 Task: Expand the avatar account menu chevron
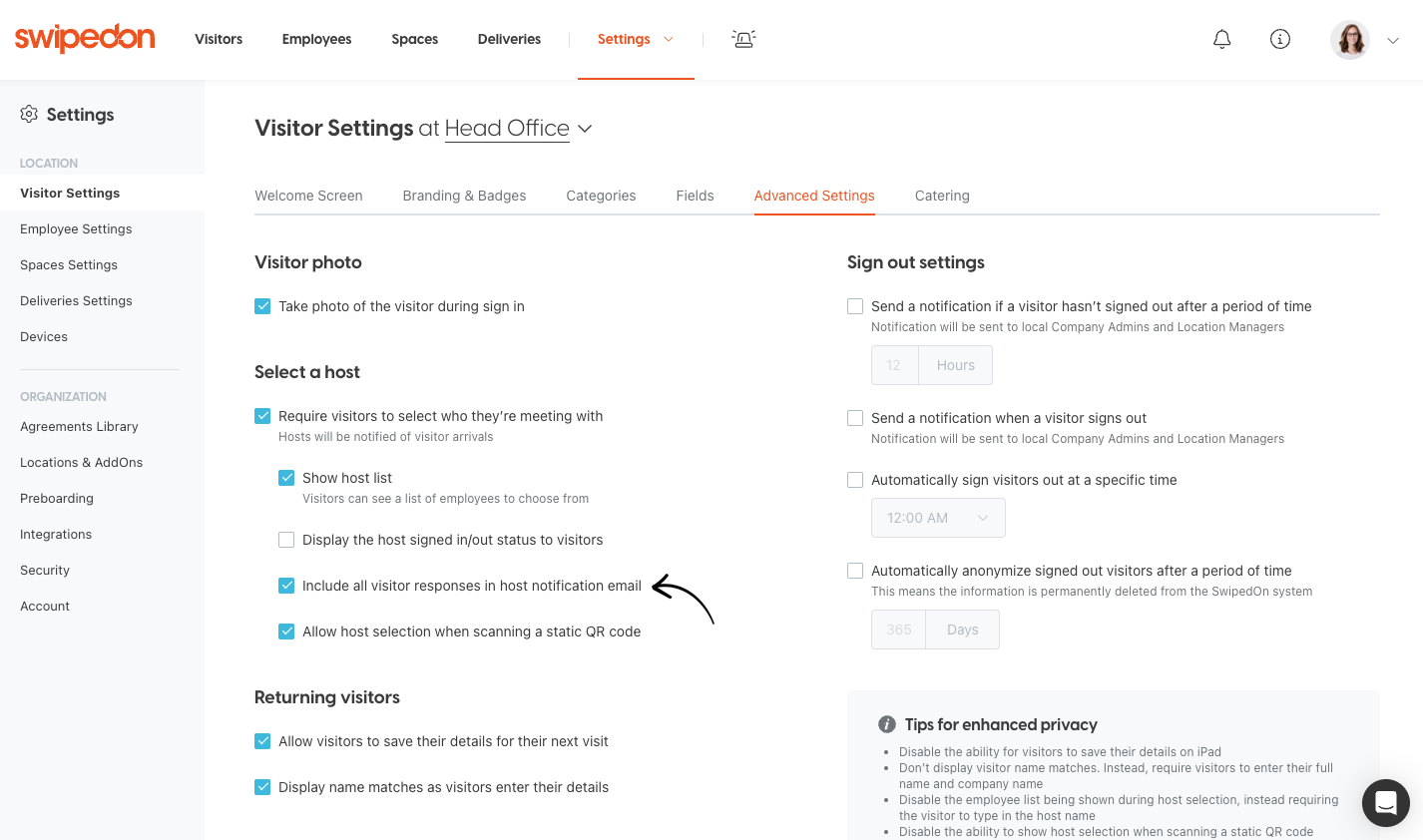pos(1392,40)
